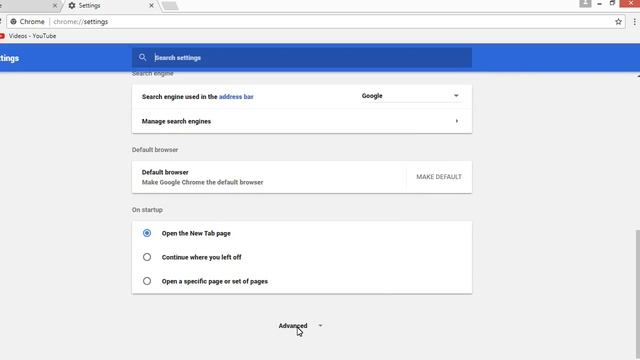This screenshot has height=360, width=640.
Task: Close the Settings tab
Action: 151,6
